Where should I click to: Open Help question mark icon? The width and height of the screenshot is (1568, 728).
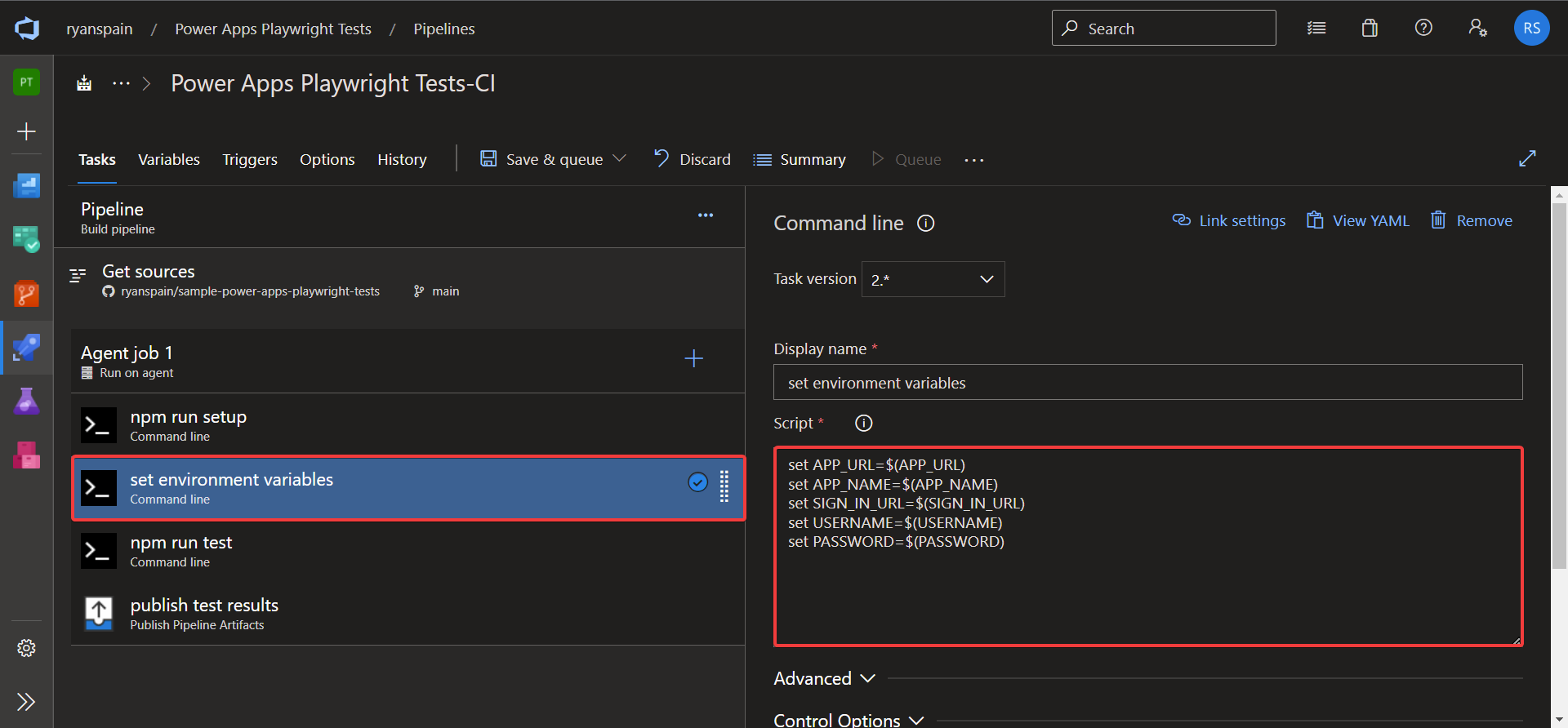[x=1423, y=28]
